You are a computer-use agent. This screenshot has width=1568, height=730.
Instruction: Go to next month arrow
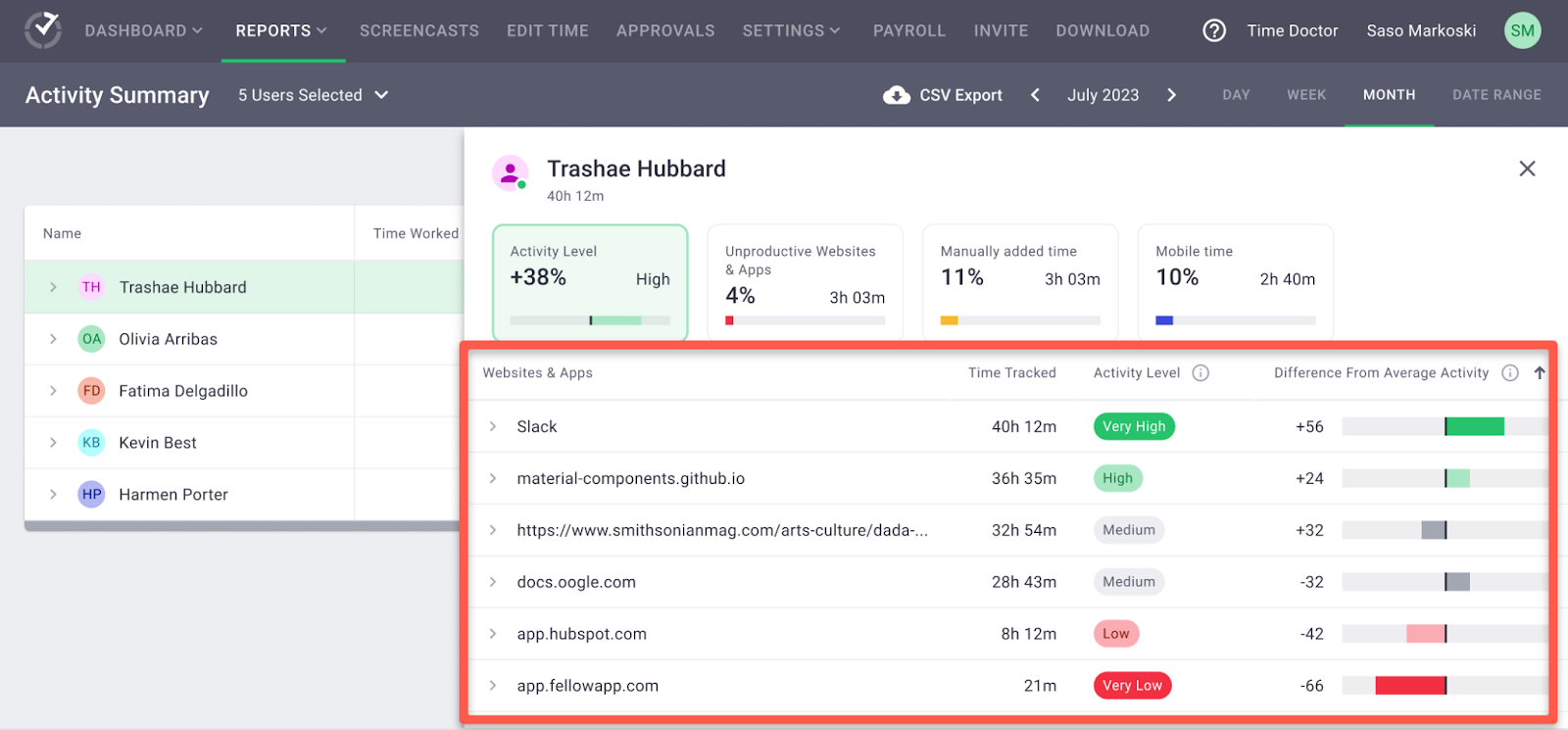pyautogui.click(x=1171, y=95)
